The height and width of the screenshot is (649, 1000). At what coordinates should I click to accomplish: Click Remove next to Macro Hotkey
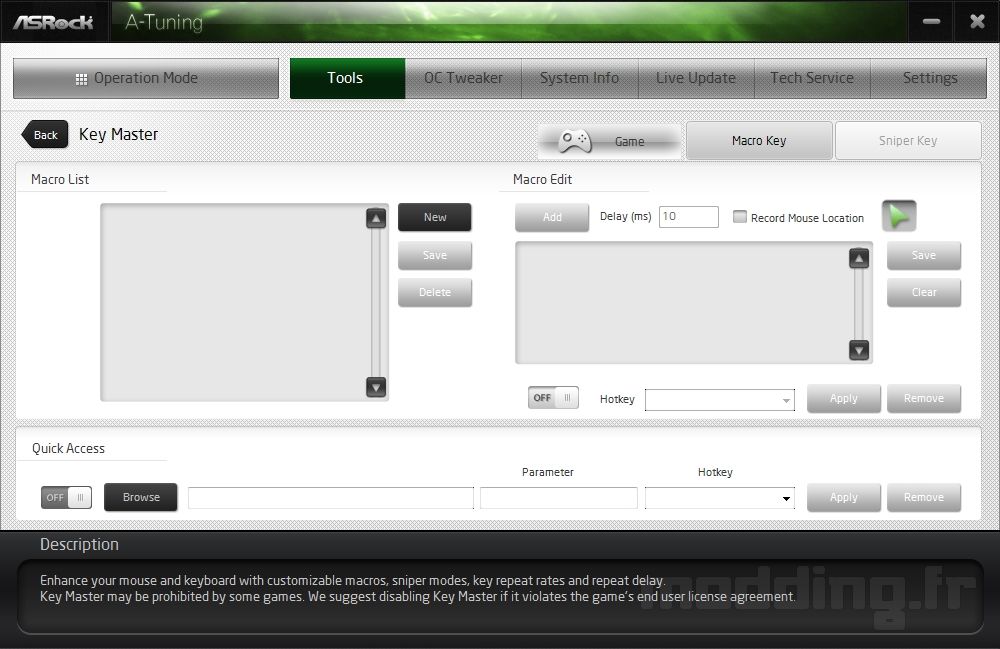coord(924,398)
